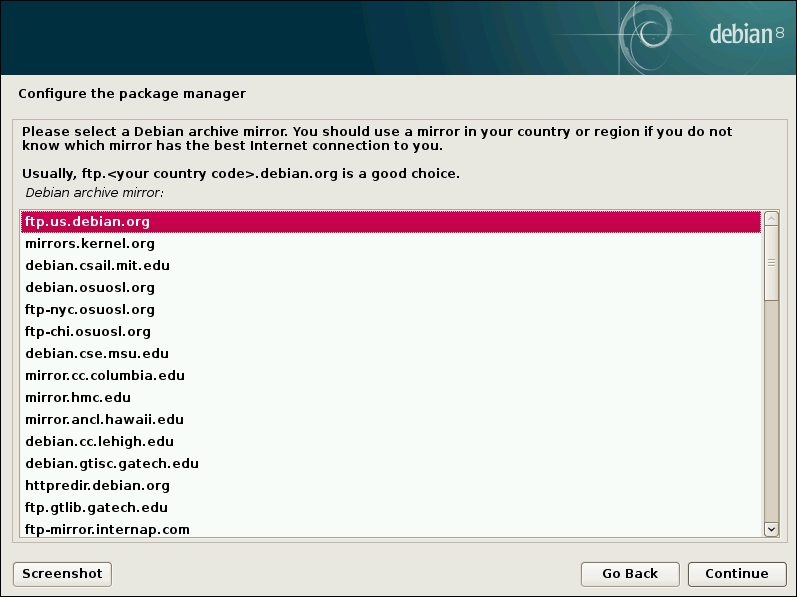This screenshot has width=797, height=597.
Task: Pick debian.osuosl.org mirror
Action: [x=391, y=288]
